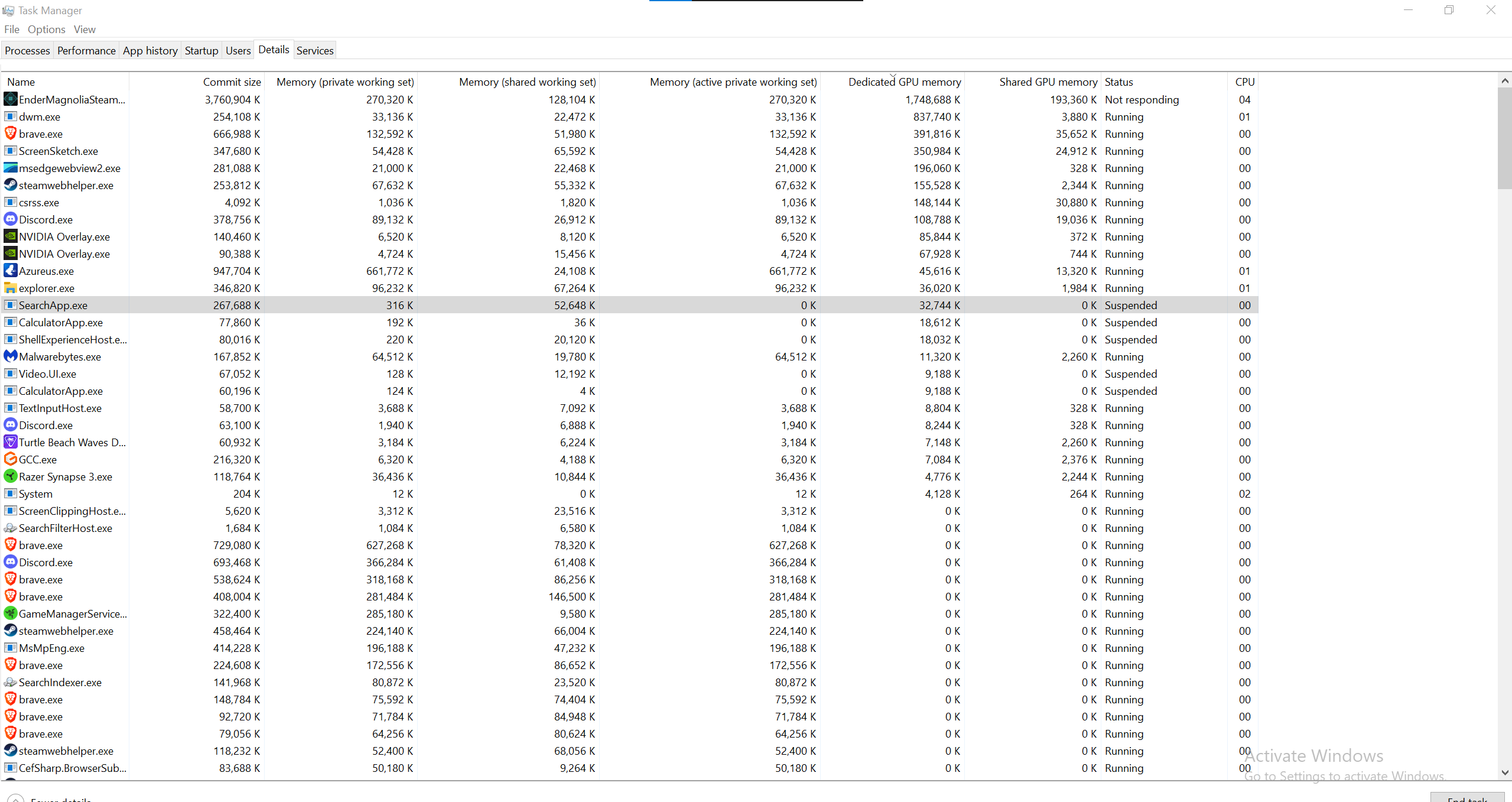The height and width of the screenshot is (802, 1512).
Task: Click the ScreenSketch.exe process icon
Action: [x=11, y=151]
